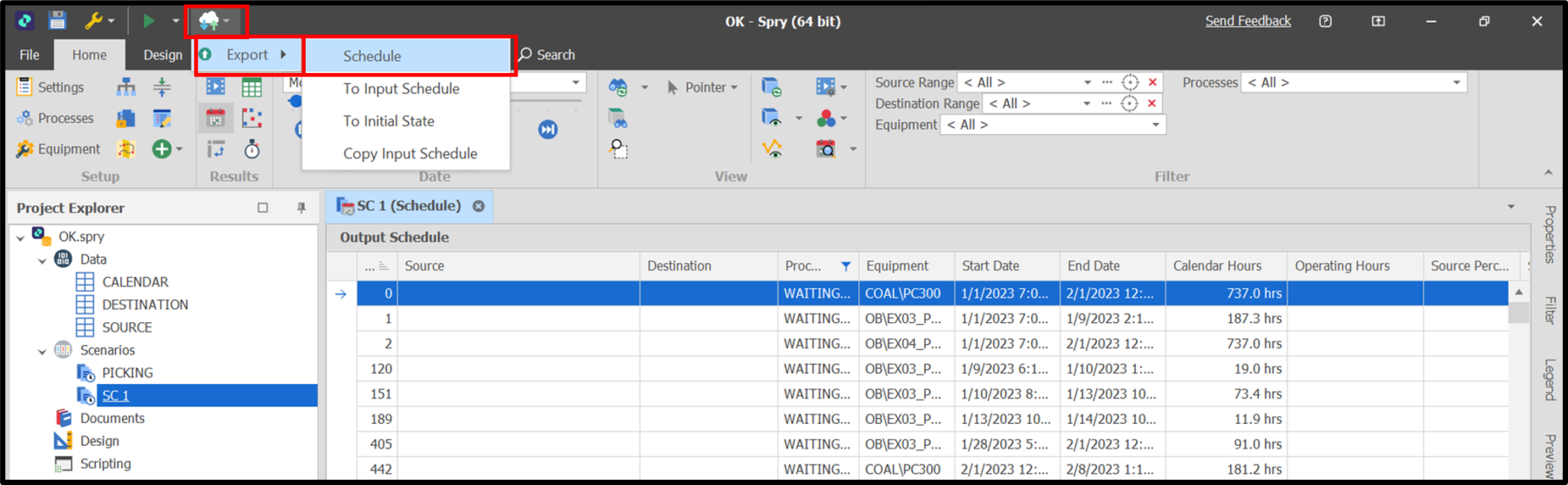
Task: Click Source Range ellipsis browse button
Action: [1107, 83]
